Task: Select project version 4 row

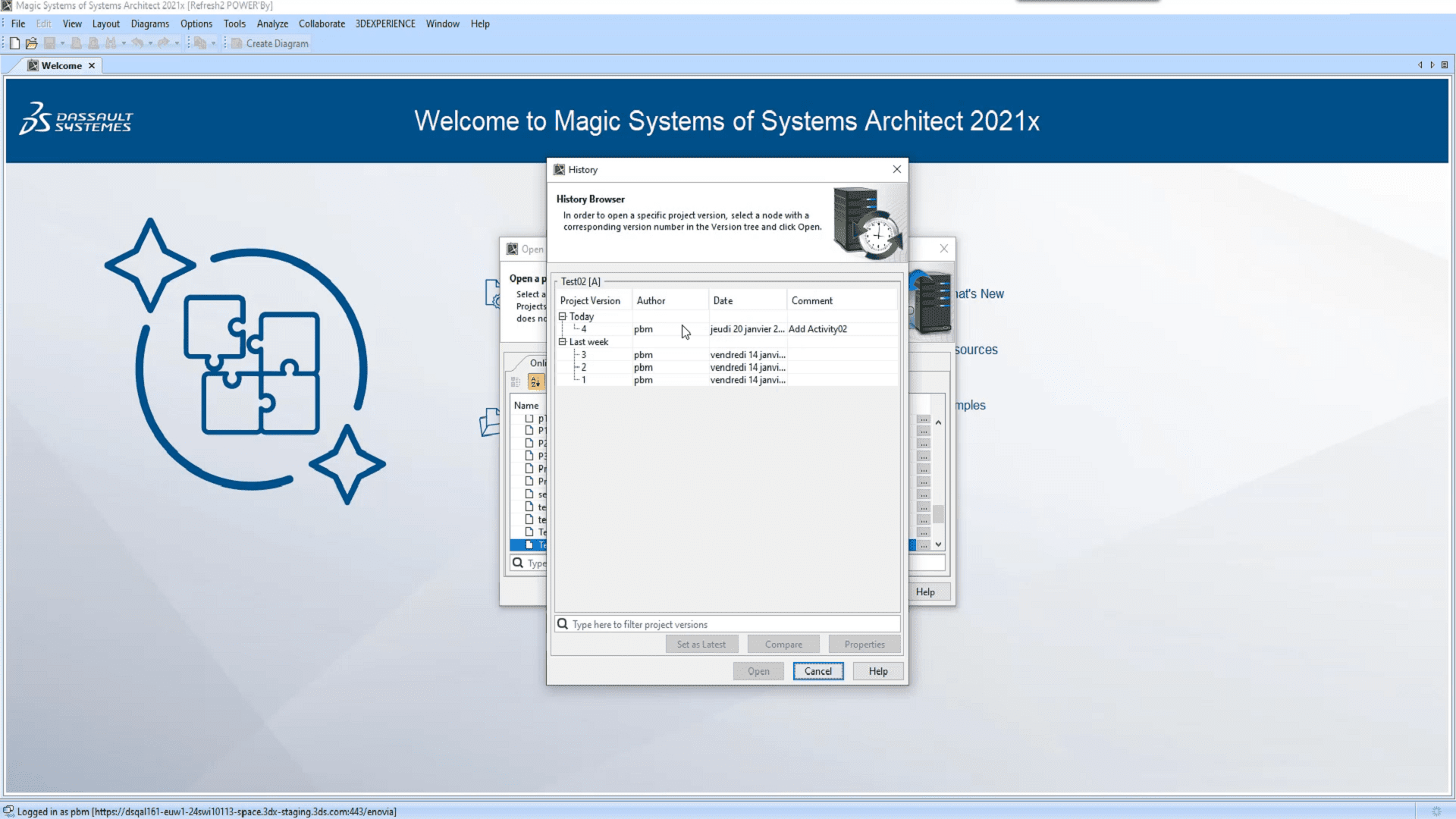Action: (x=727, y=329)
